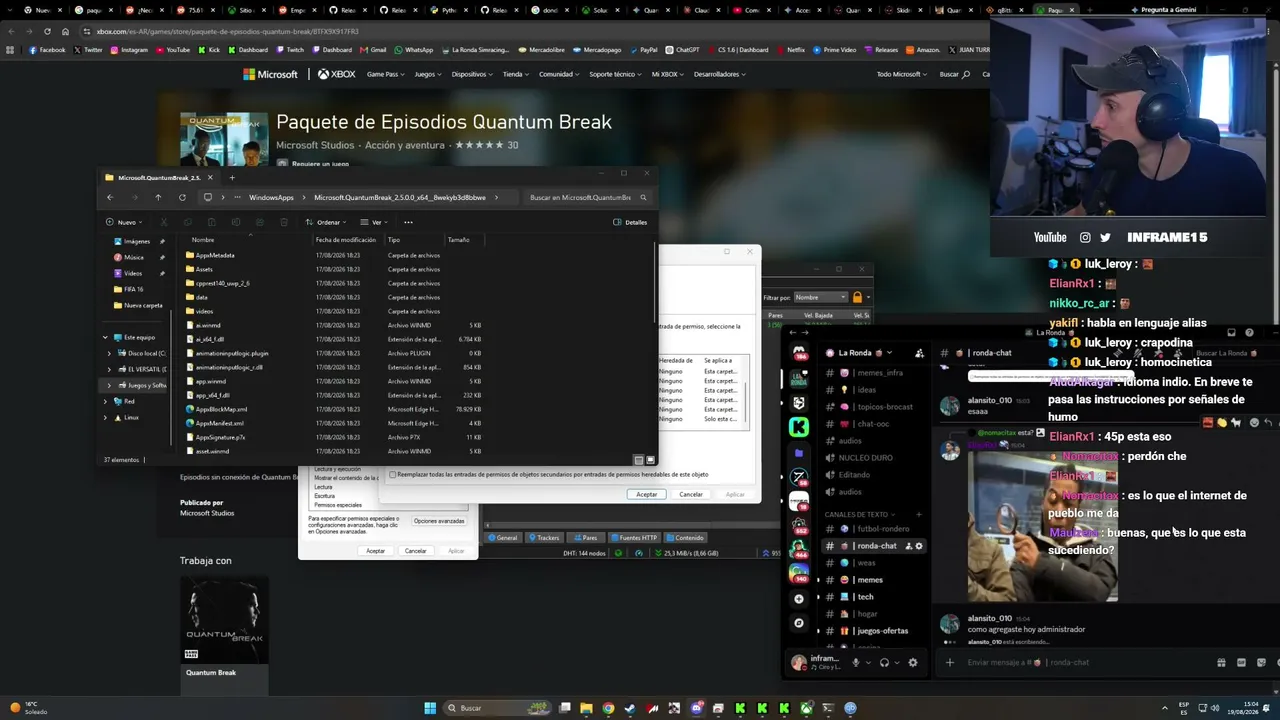The width and height of the screenshot is (1280, 720).
Task: Open the Microsoft logo link on Xbox site
Action: pos(270,74)
